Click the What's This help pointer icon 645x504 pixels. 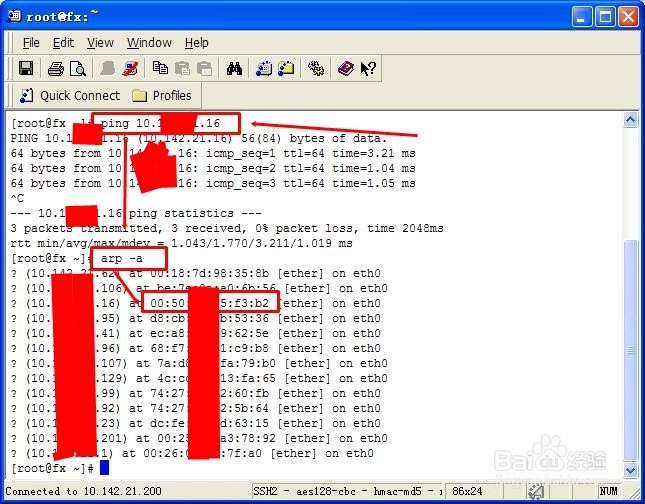[368, 68]
